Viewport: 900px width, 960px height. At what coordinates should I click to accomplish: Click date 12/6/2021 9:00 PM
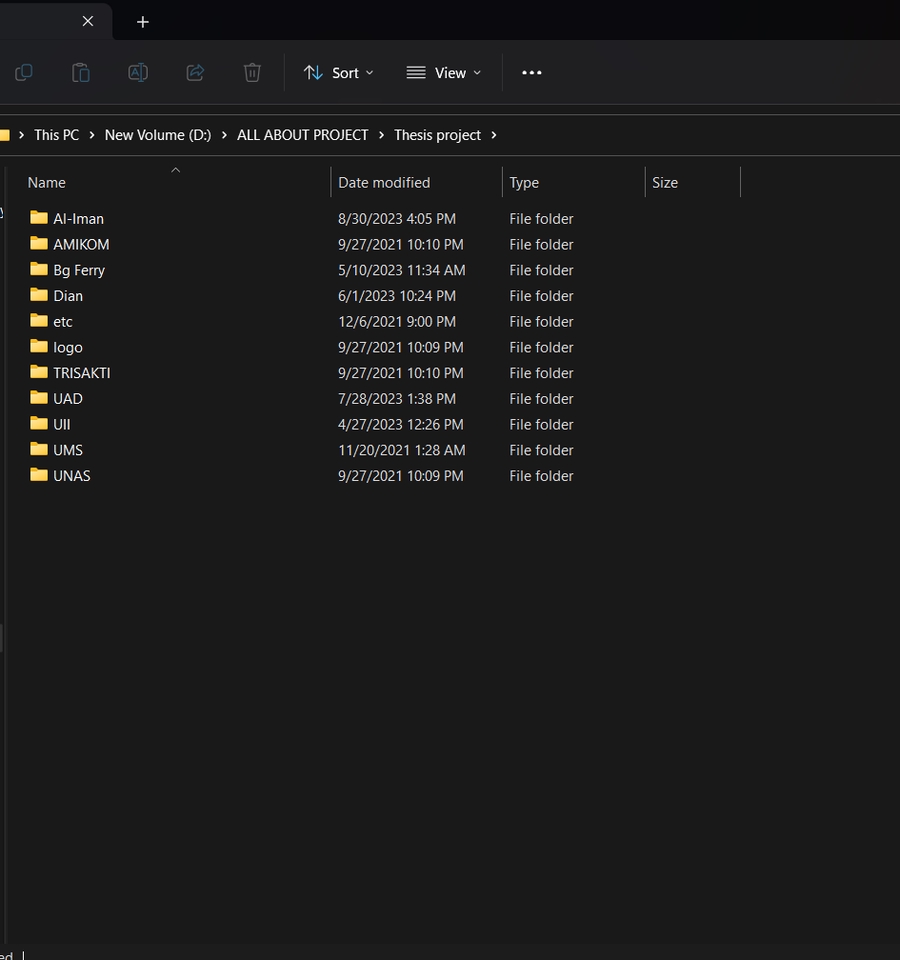pyautogui.click(x=397, y=321)
